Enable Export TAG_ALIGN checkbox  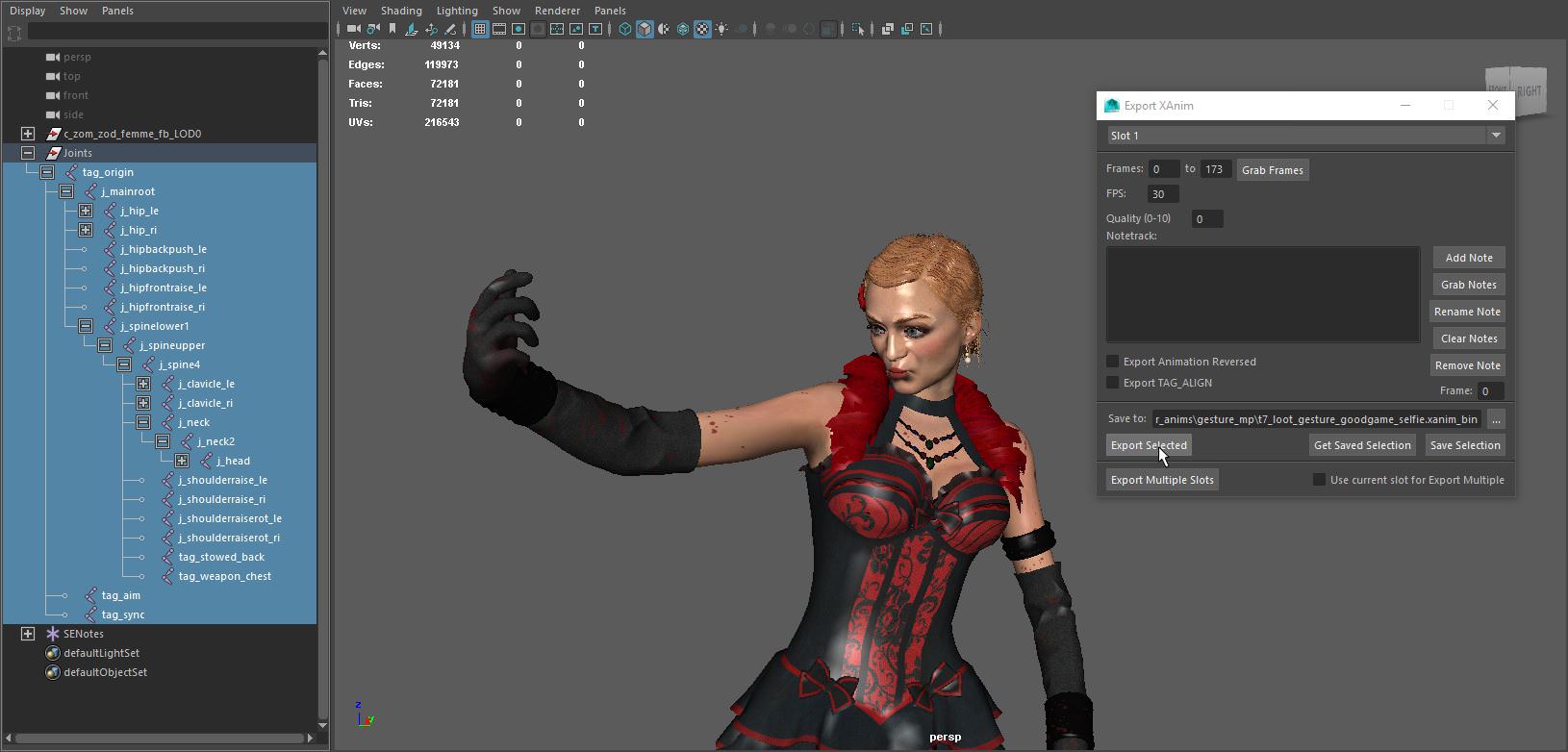pos(1113,383)
